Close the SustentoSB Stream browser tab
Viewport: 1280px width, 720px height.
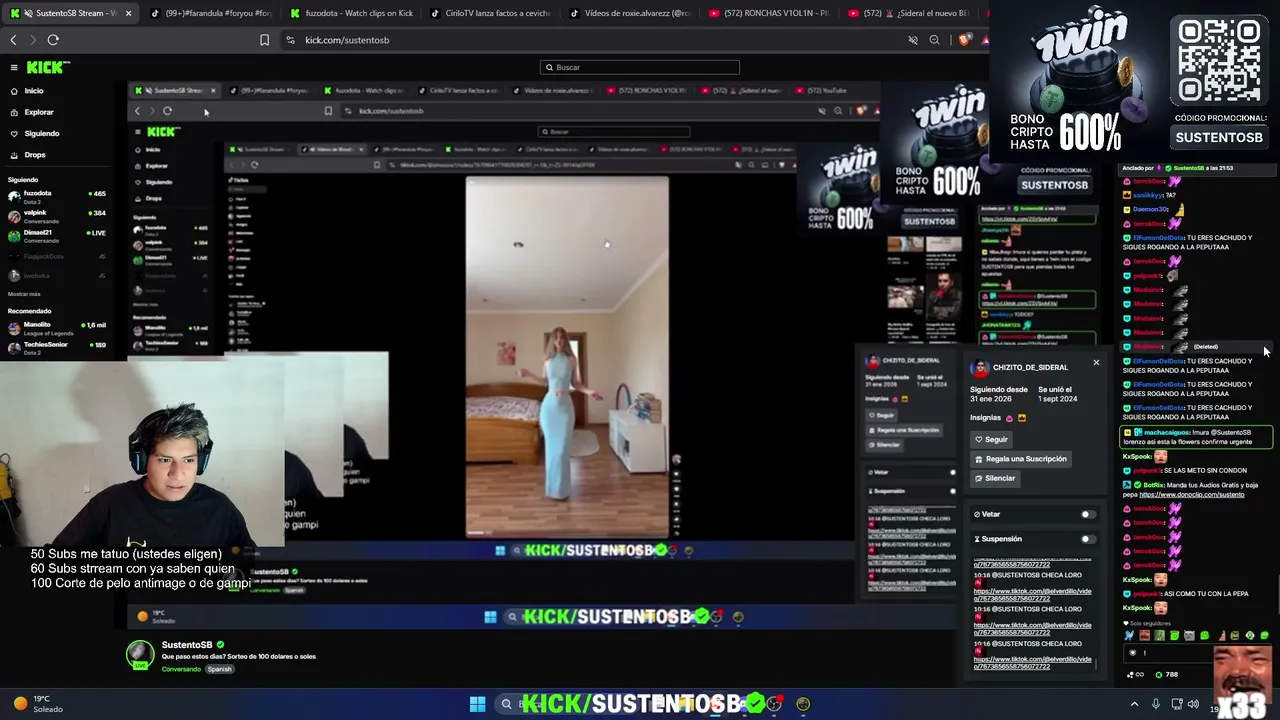[128, 14]
